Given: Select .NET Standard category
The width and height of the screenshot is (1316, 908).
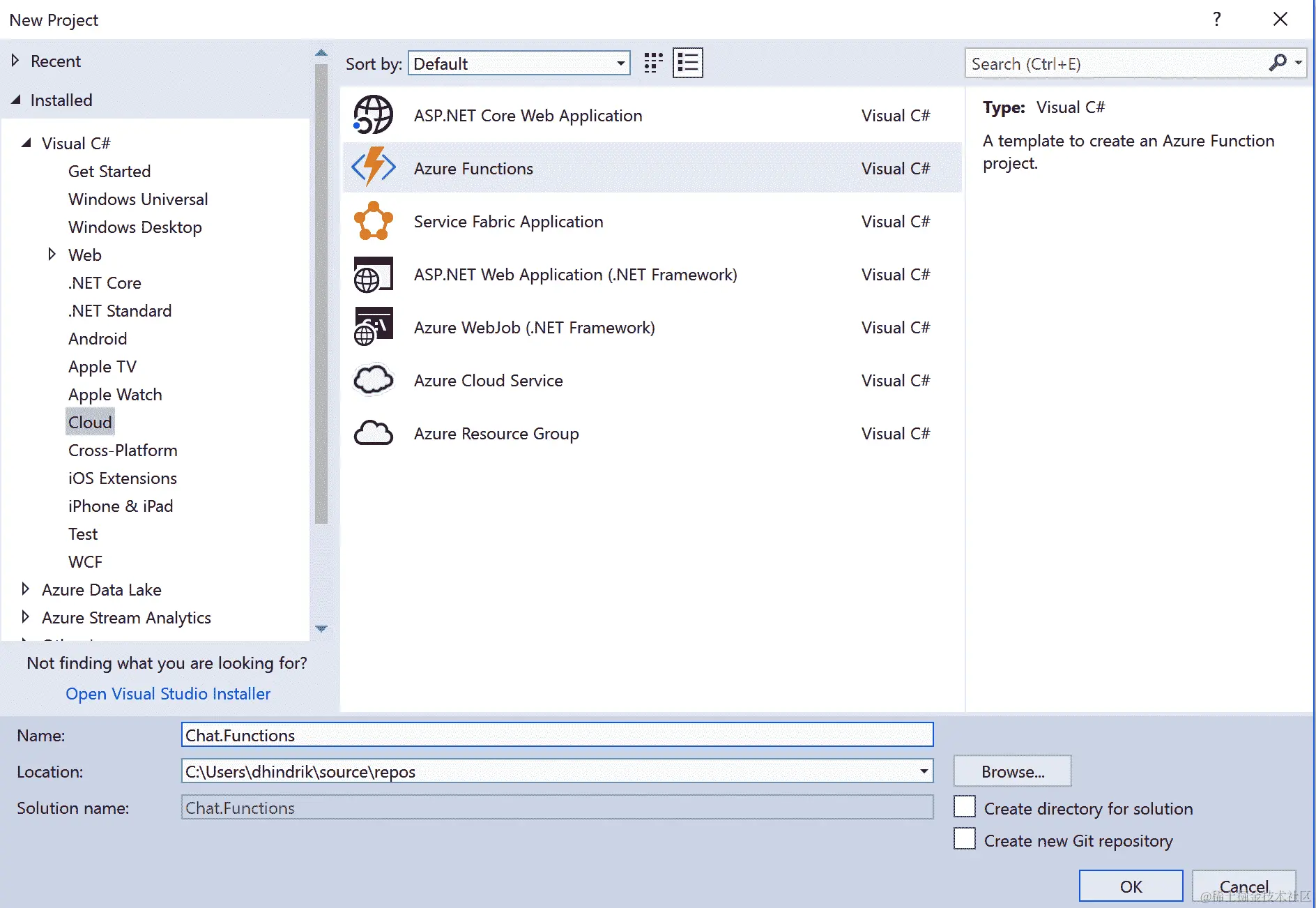Looking at the screenshot, I should 120,310.
